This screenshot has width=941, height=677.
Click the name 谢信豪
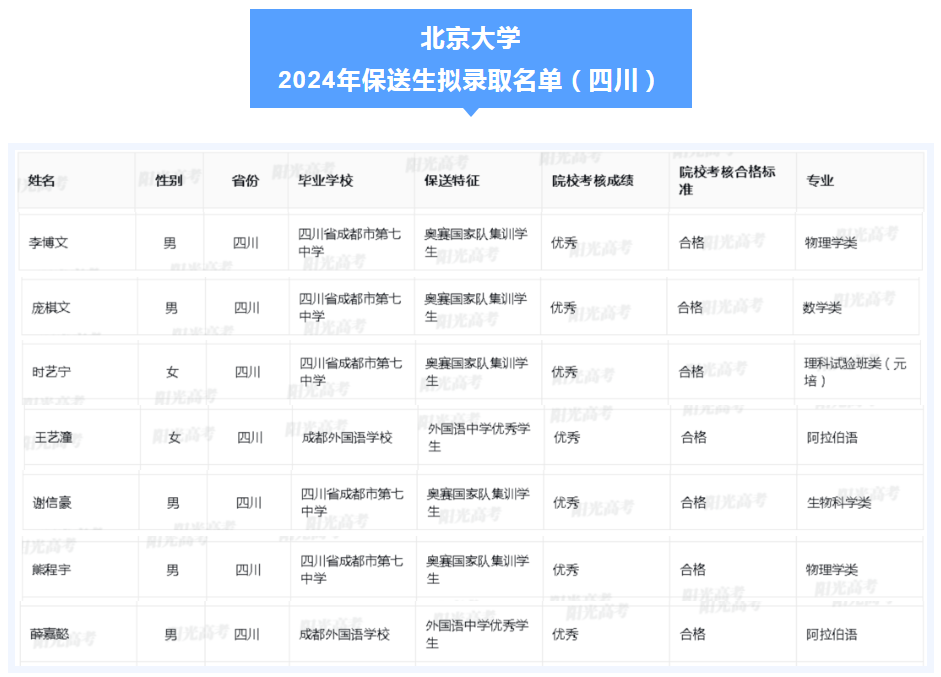pos(52,503)
